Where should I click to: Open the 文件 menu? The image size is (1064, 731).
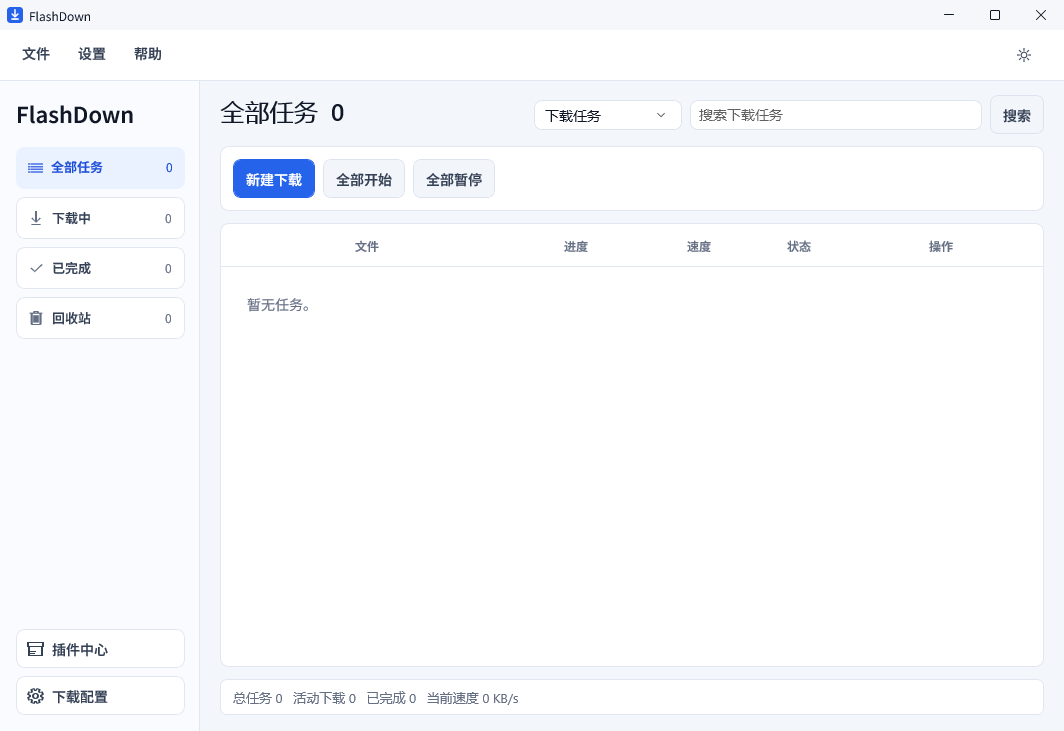pos(36,54)
